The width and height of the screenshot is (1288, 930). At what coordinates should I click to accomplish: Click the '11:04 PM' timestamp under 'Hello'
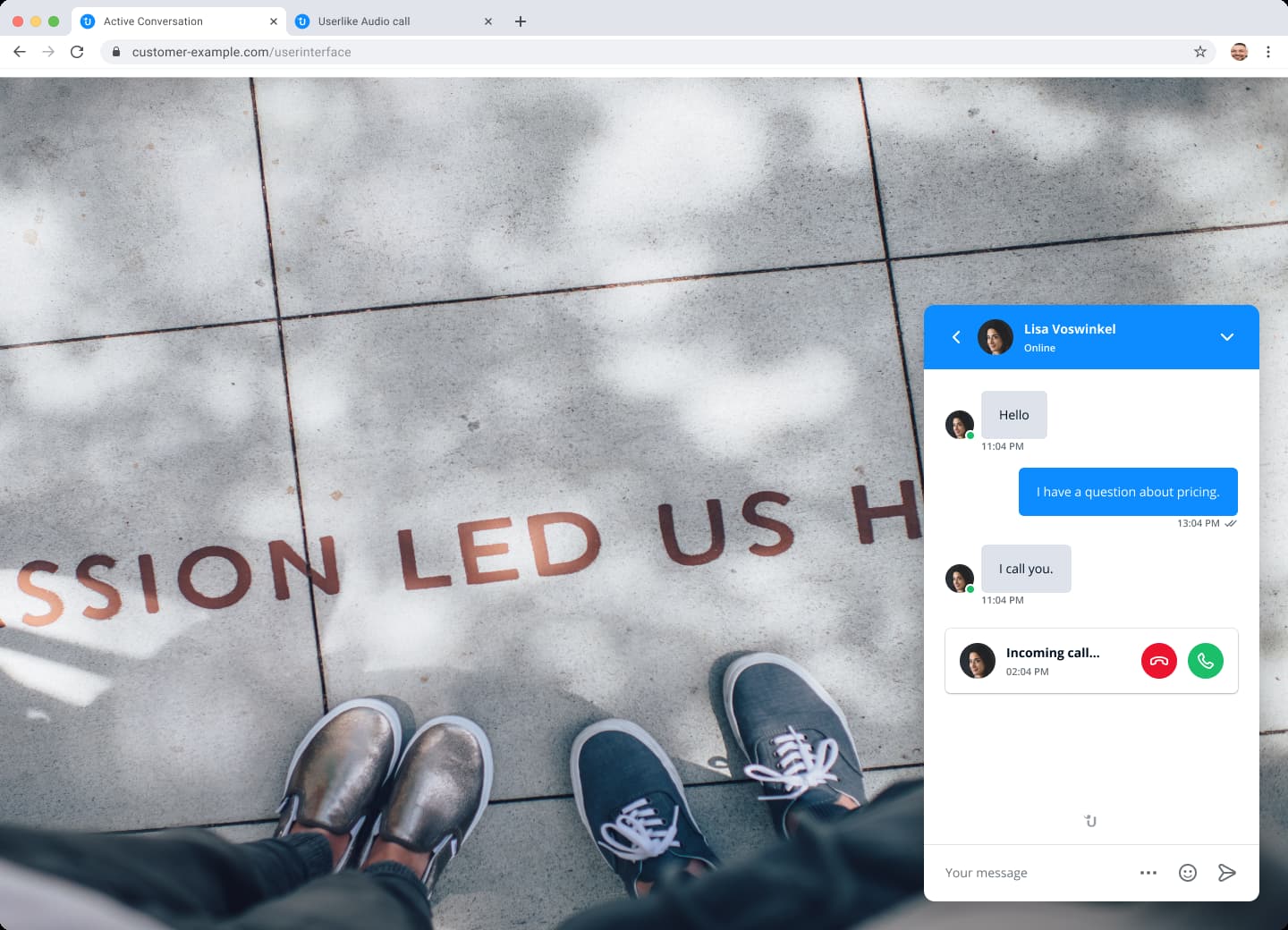(1002, 446)
